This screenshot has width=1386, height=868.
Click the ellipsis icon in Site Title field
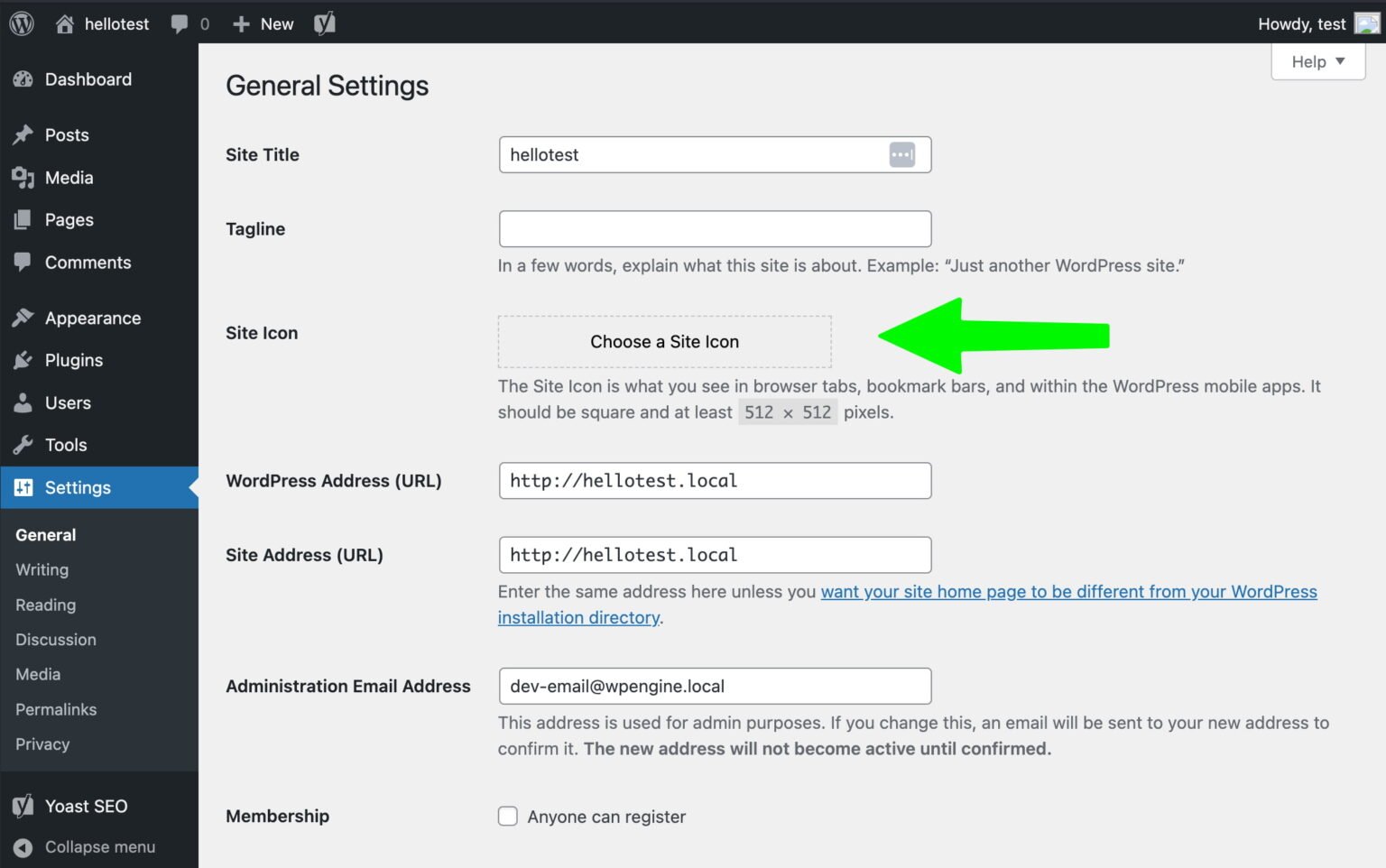(901, 154)
